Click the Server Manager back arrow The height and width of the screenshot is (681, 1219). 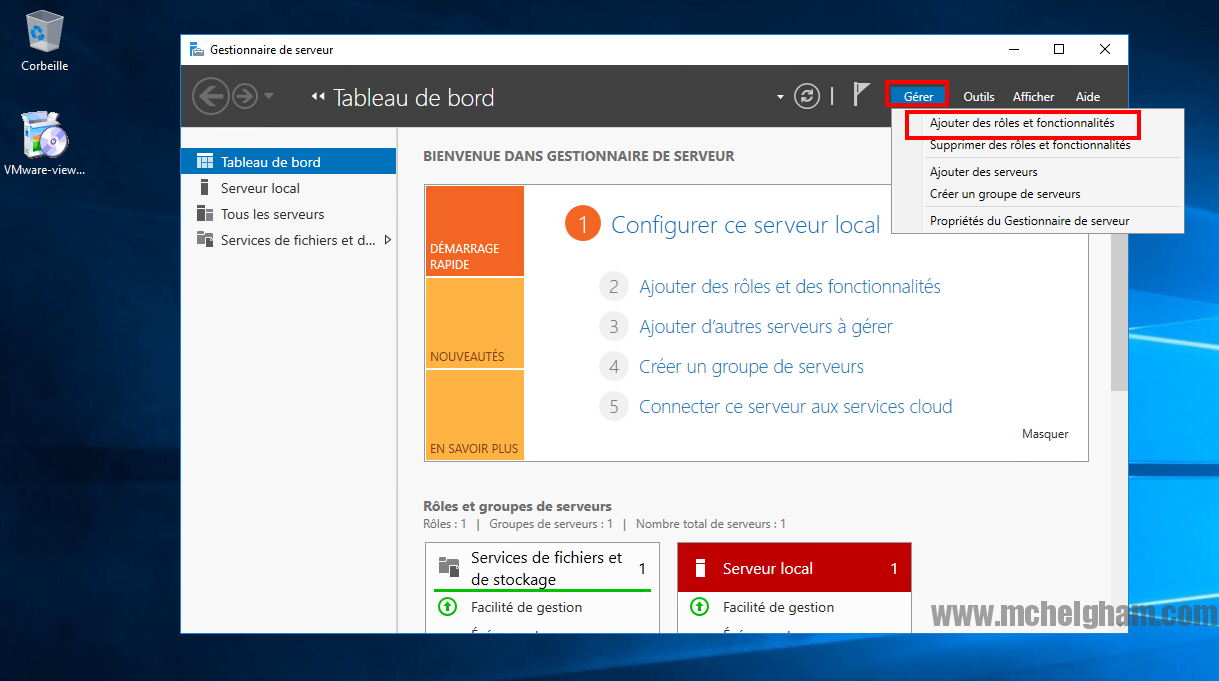[x=211, y=96]
